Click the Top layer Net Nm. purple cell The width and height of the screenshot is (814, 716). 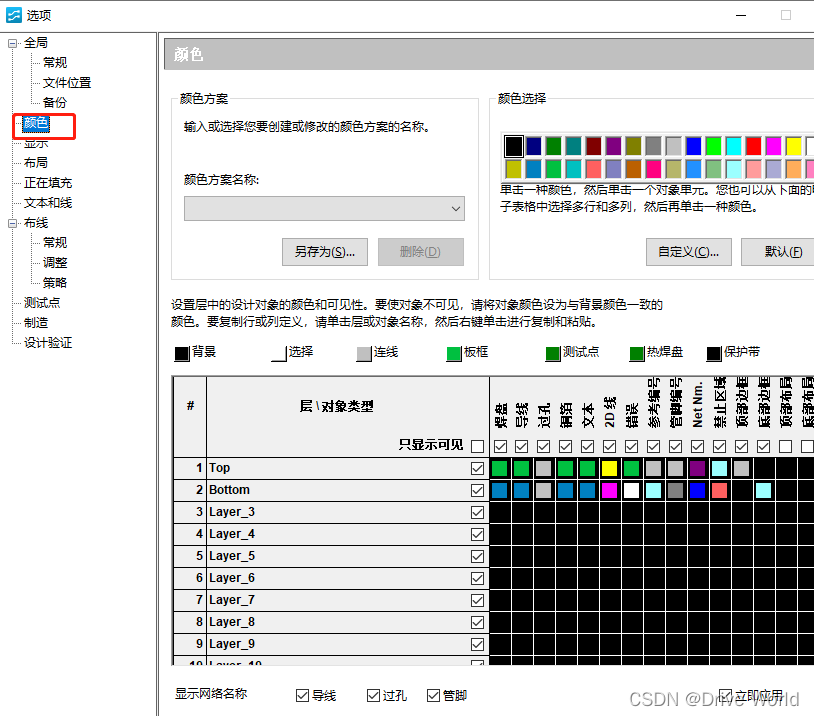(697, 468)
